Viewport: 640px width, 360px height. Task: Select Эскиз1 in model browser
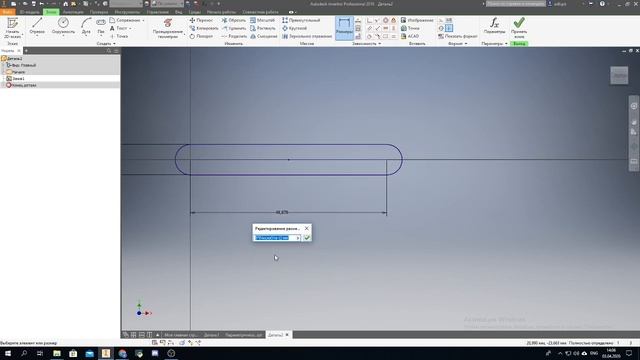click(16, 78)
